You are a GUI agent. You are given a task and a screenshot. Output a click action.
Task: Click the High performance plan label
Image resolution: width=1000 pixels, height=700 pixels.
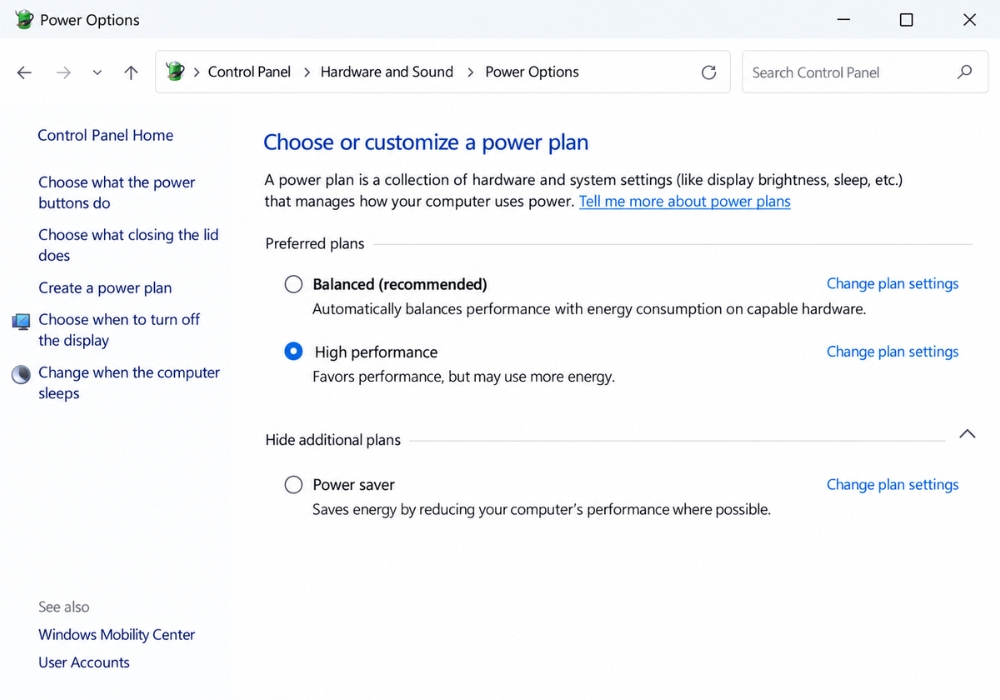tap(376, 352)
